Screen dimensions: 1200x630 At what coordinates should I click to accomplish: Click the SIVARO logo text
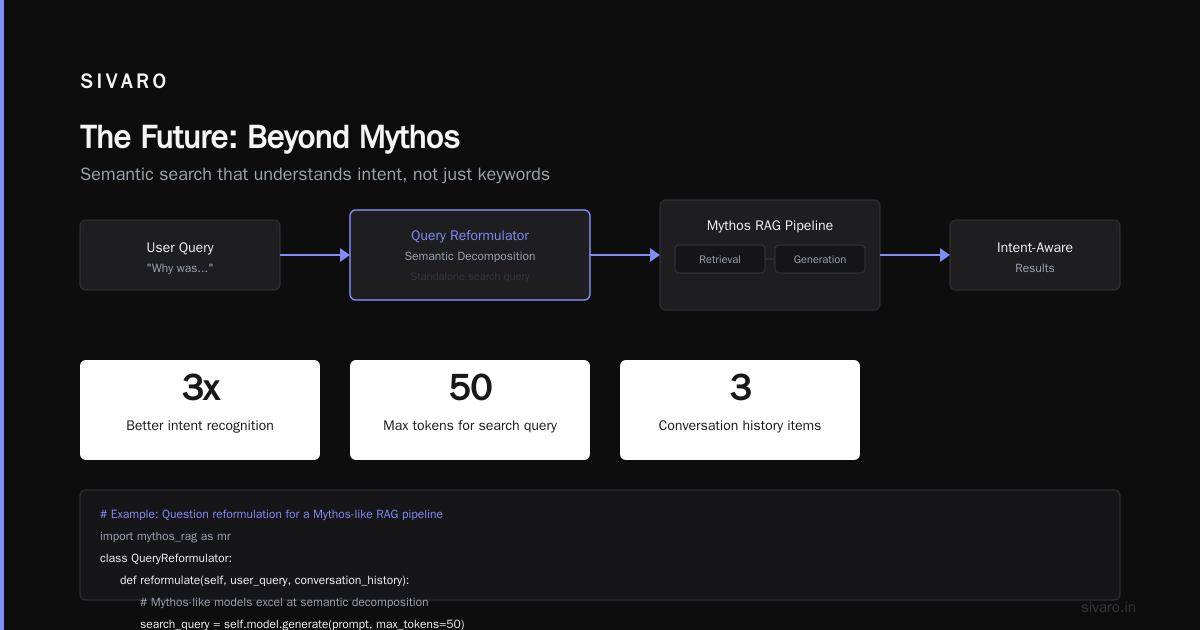[x=124, y=82]
